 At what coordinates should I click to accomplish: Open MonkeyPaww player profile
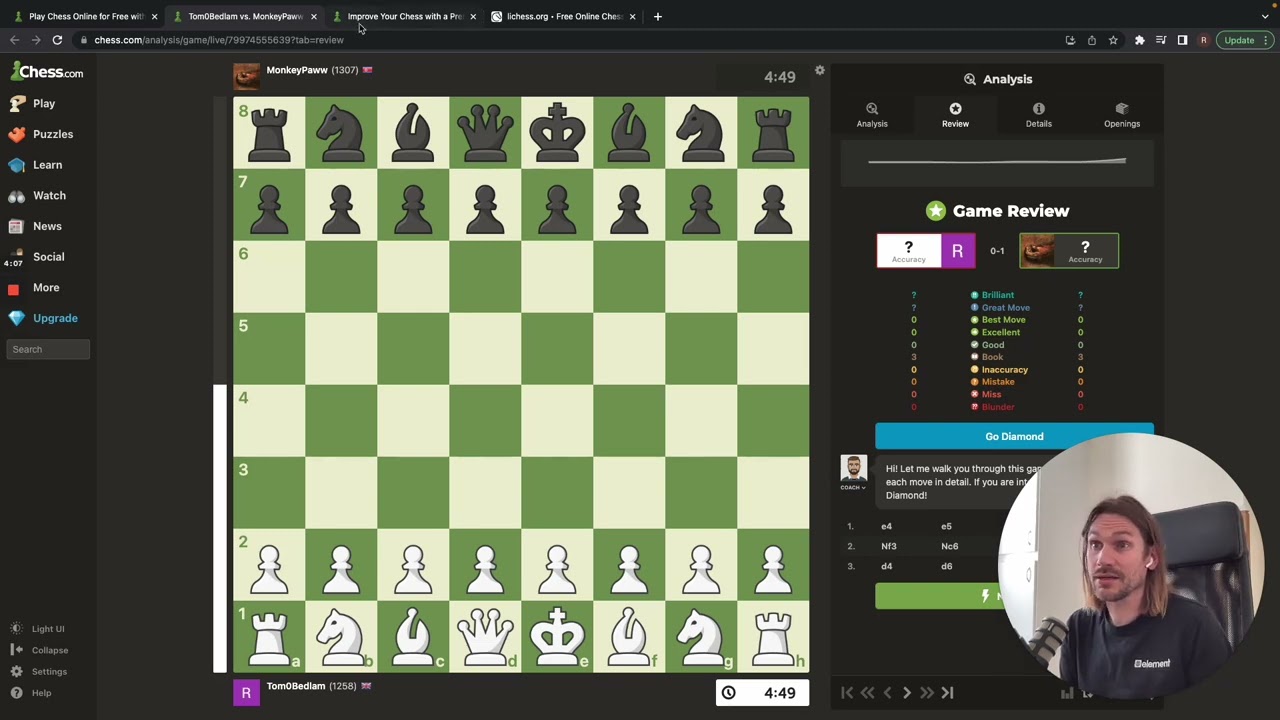(x=297, y=70)
